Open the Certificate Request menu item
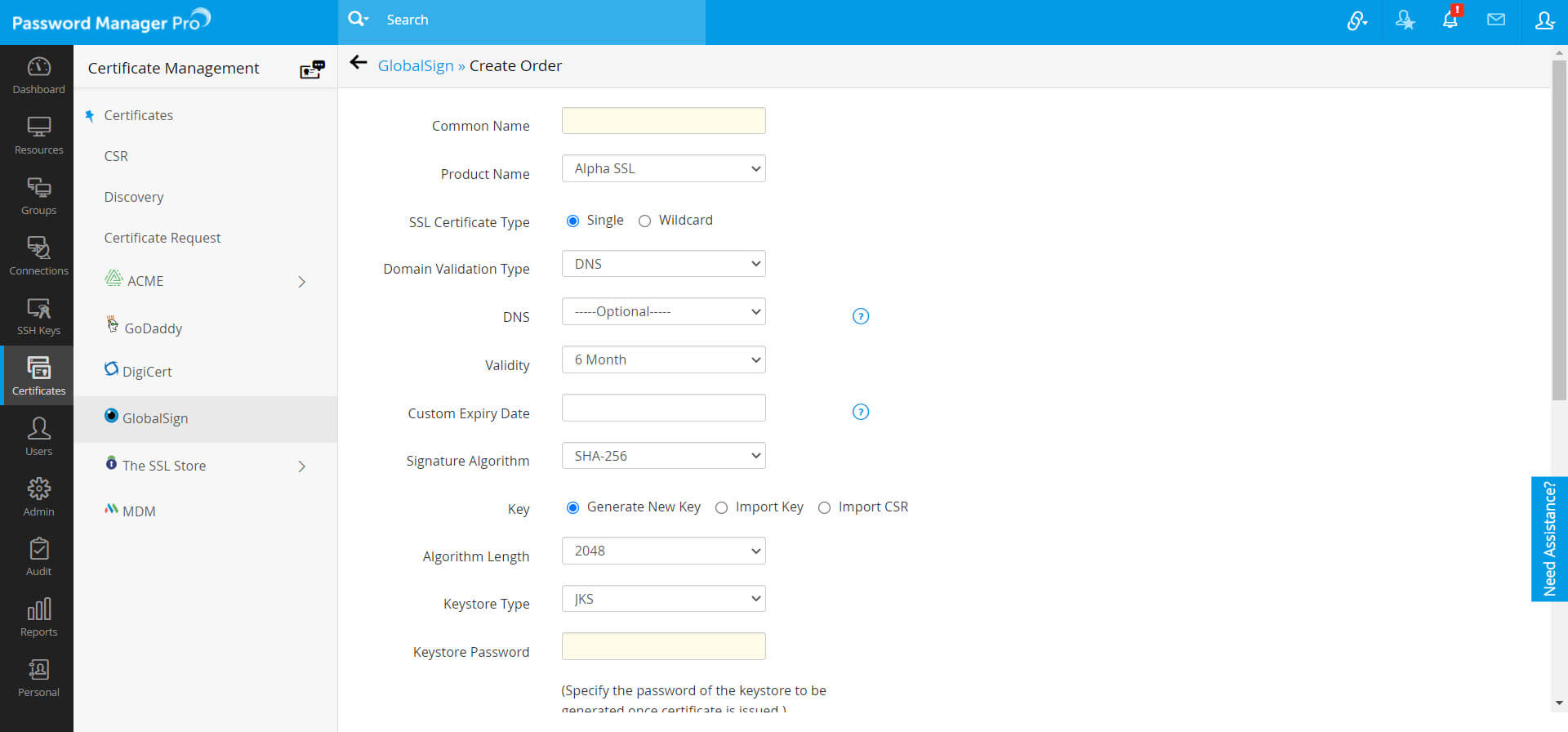Screen dimensions: 1568x732 click(x=163, y=238)
